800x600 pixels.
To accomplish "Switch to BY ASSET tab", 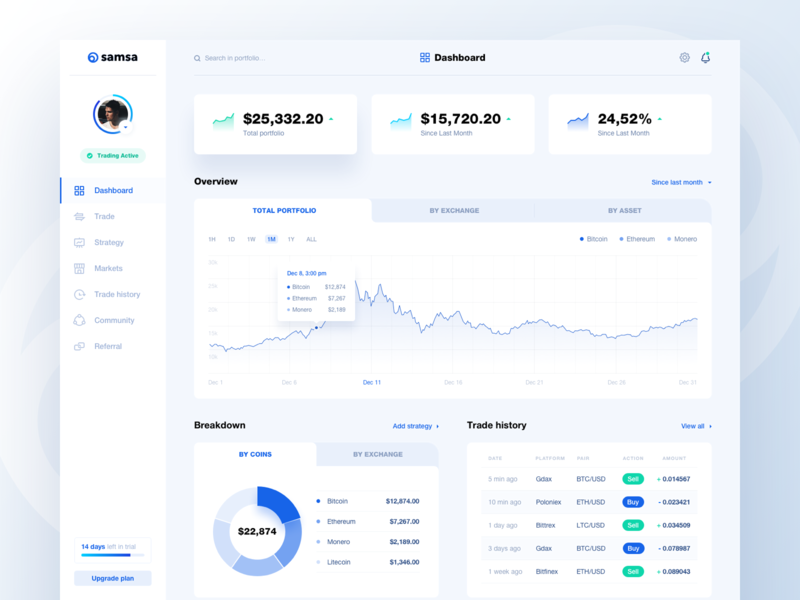I will coord(624,210).
